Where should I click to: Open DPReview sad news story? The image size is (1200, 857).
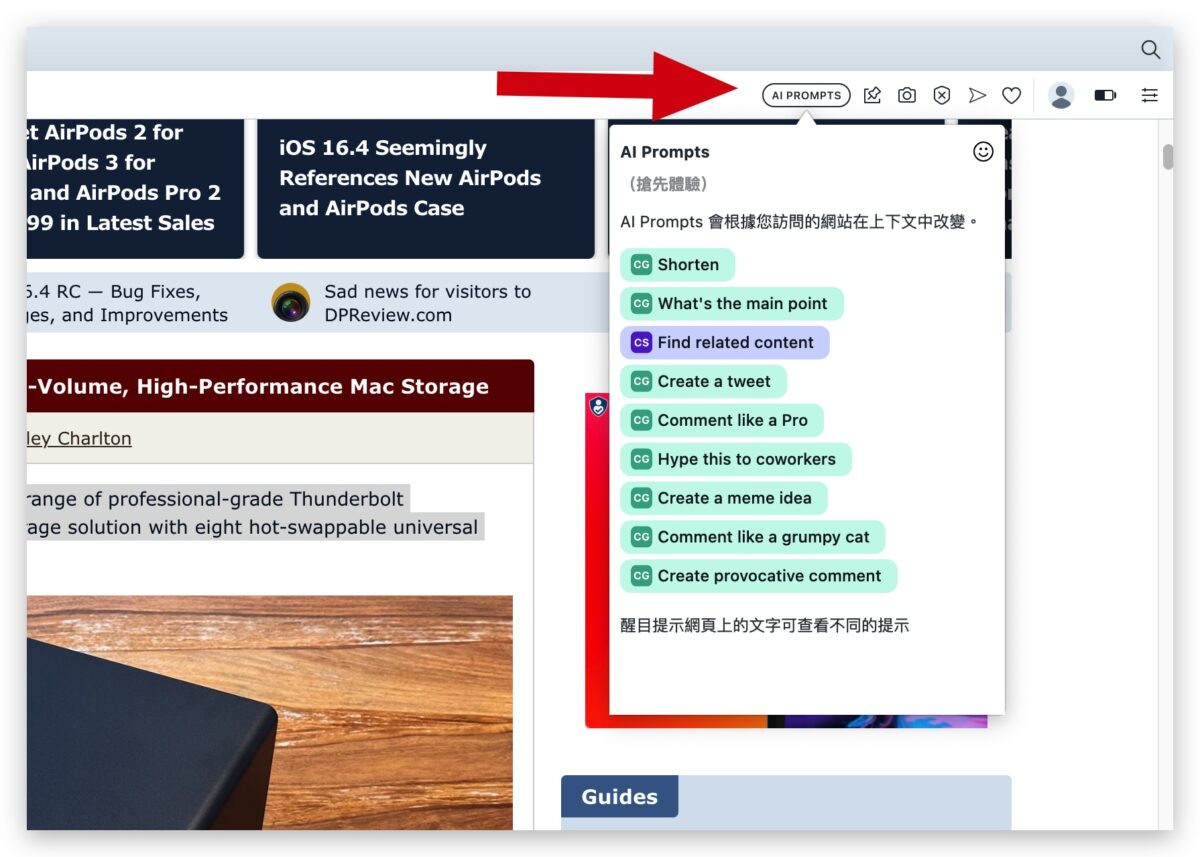pos(427,303)
